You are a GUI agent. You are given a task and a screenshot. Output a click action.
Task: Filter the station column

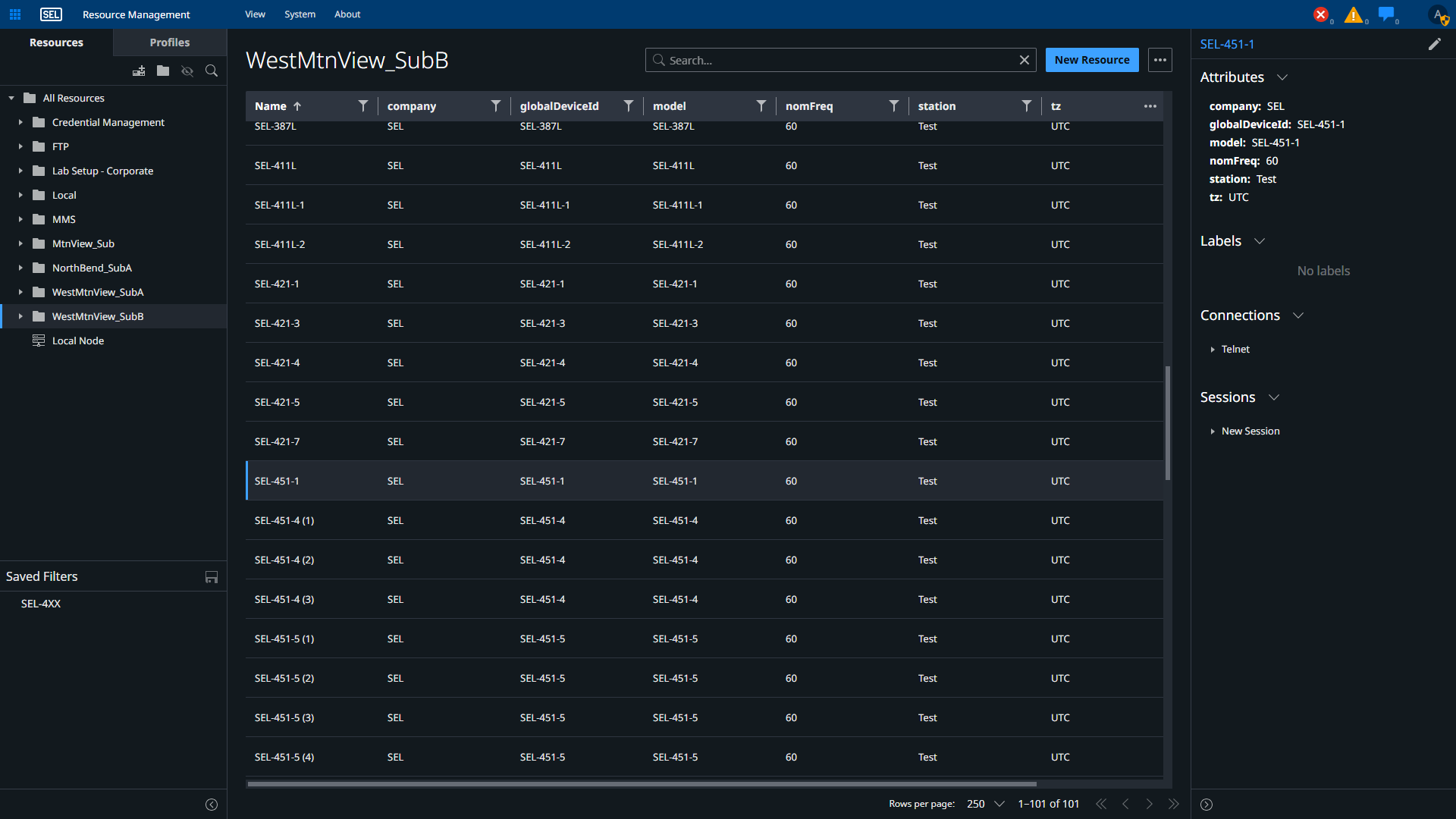1027,106
